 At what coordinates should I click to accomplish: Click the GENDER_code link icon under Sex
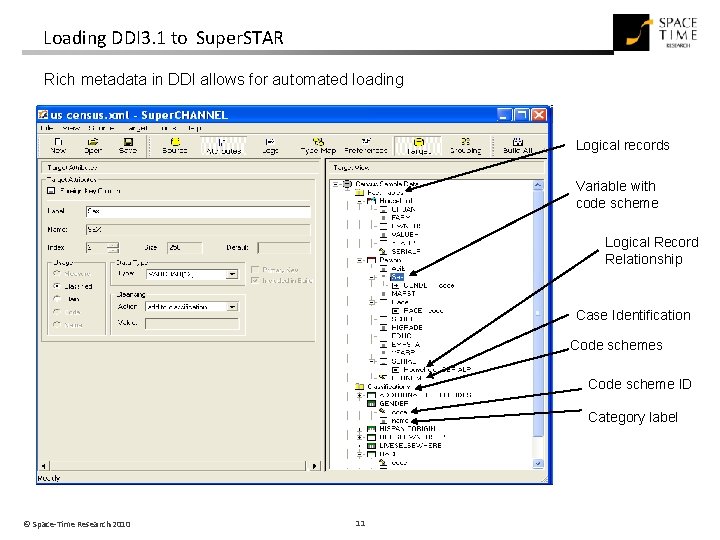pyautogui.click(x=396, y=286)
